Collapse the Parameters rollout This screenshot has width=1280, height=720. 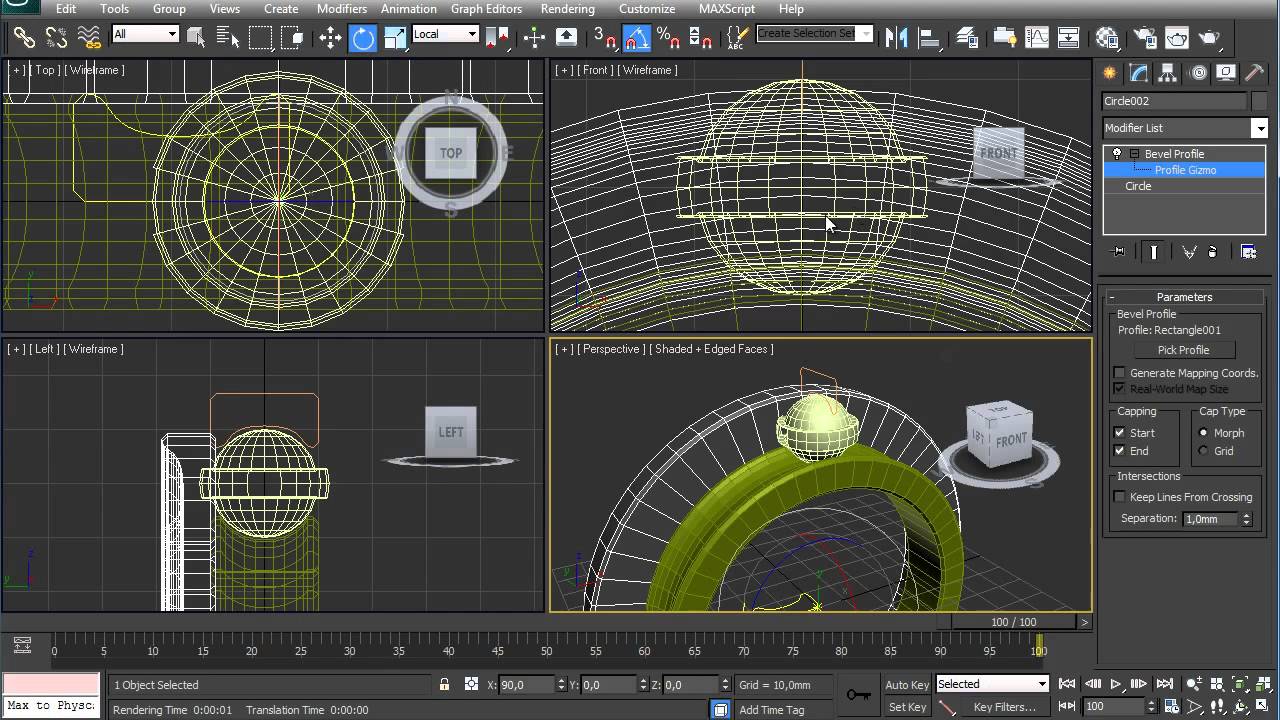tap(1184, 297)
